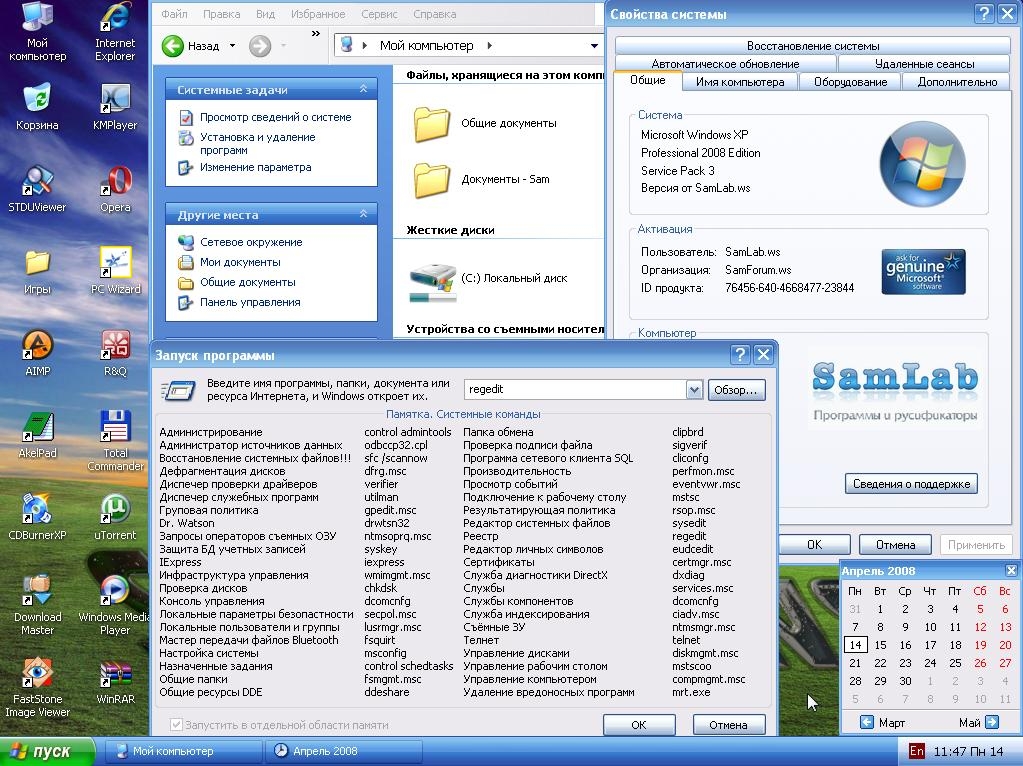
Task: Click the En language indicator in tray
Action: (x=917, y=751)
